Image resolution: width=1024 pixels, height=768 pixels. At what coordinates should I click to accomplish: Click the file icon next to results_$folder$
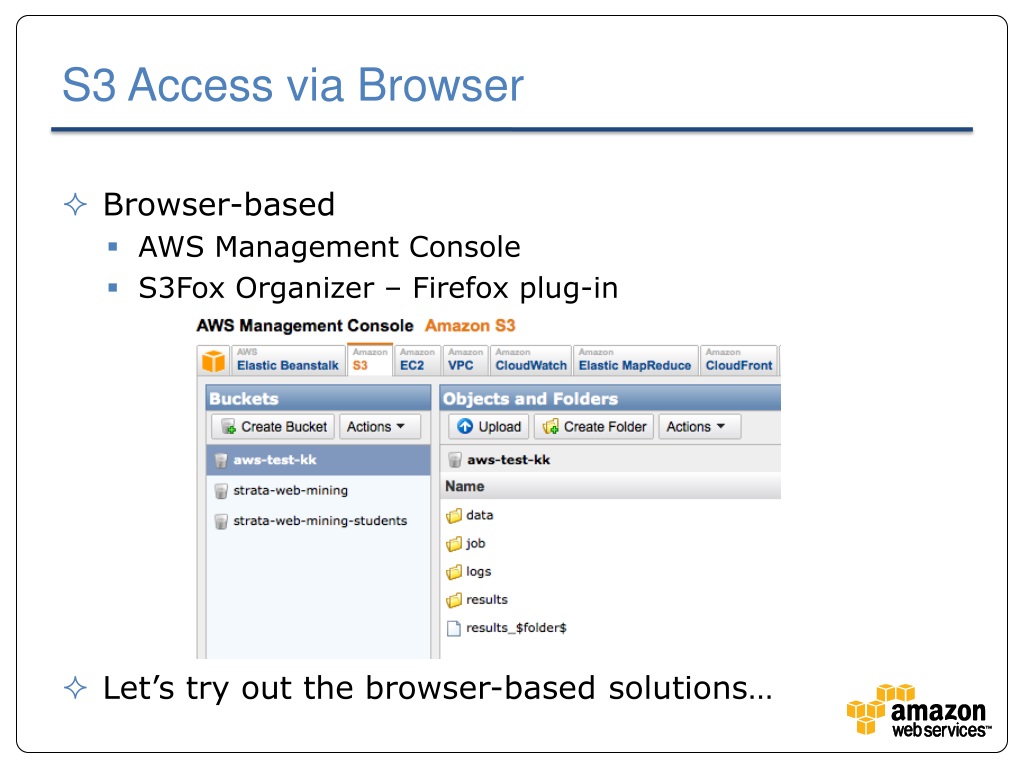[x=454, y=628]
